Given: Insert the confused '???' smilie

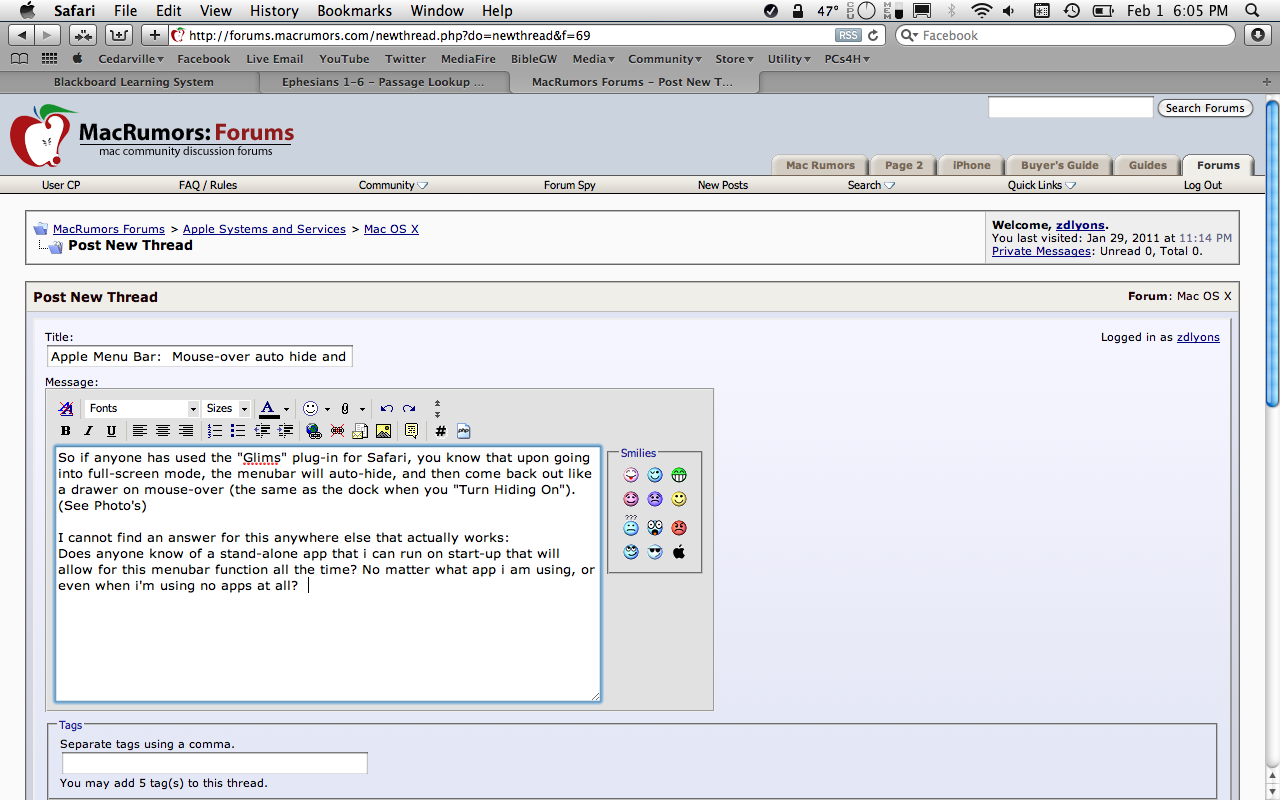Looking at the screenshot, I should tap(631, 525).
